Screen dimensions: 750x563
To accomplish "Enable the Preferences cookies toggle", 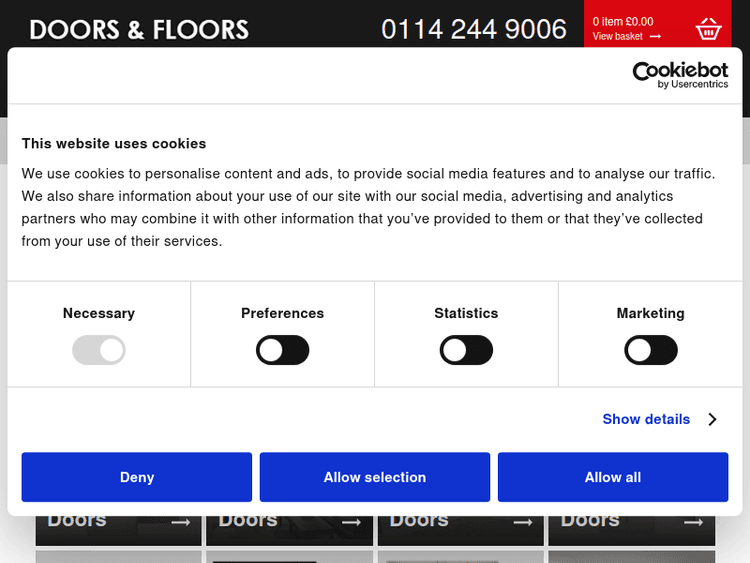I will (x=283, y=350).
